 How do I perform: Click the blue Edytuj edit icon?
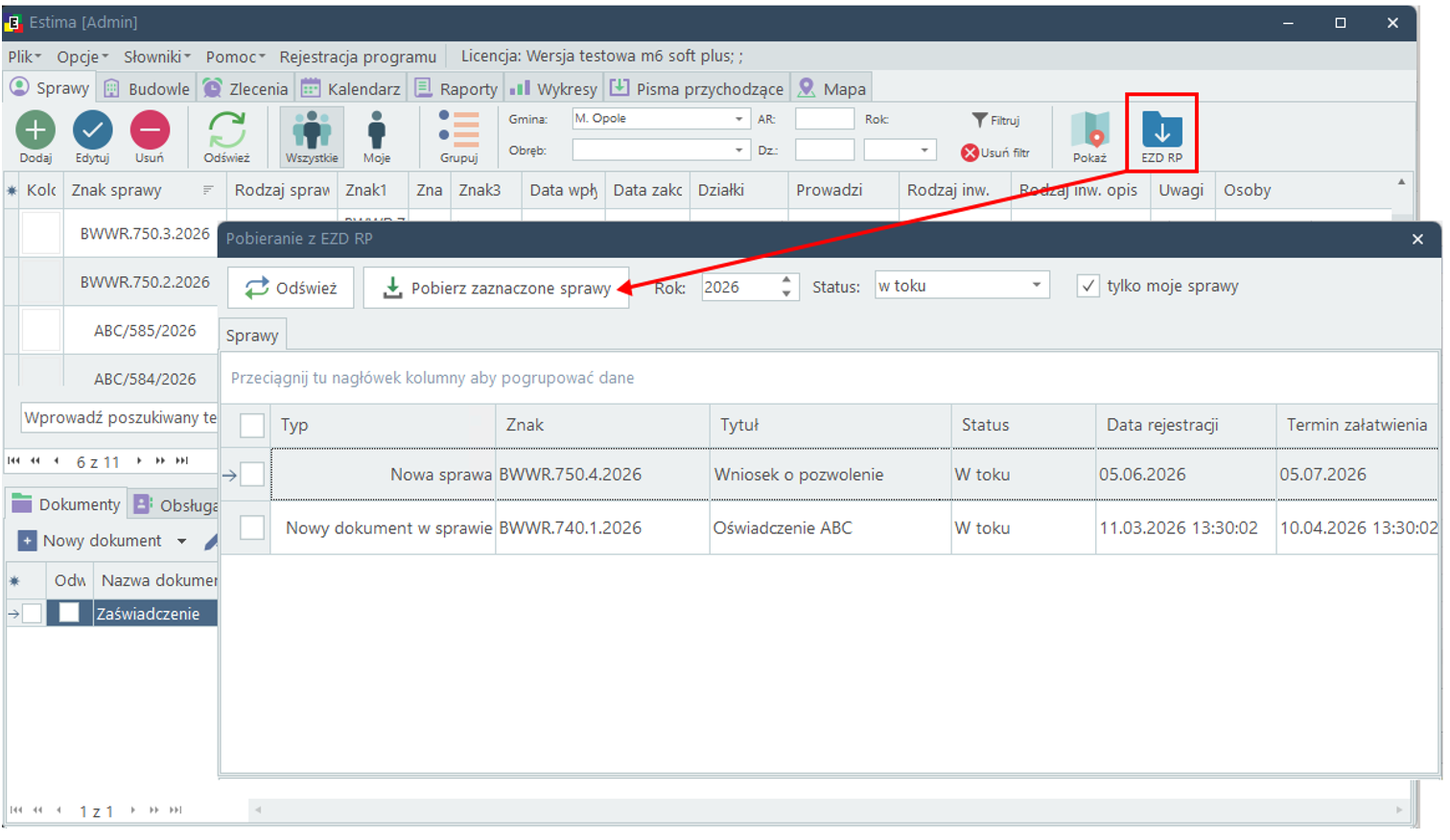click(93, 129)
